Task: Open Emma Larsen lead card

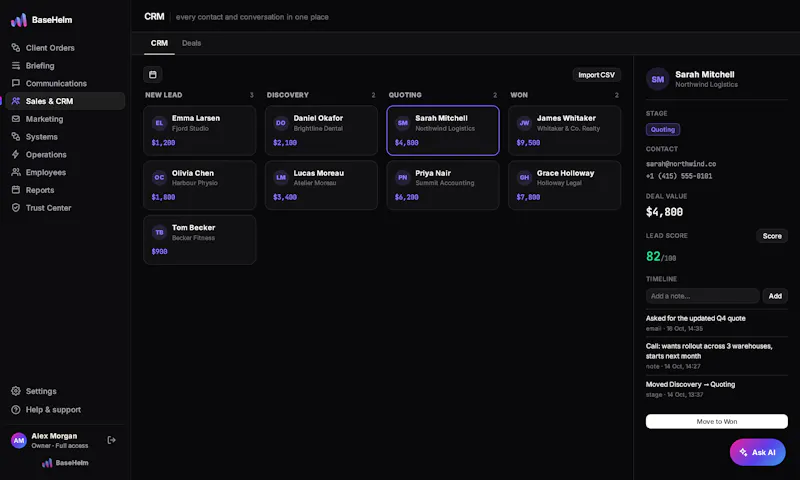Action: click(x=199, y=131)
